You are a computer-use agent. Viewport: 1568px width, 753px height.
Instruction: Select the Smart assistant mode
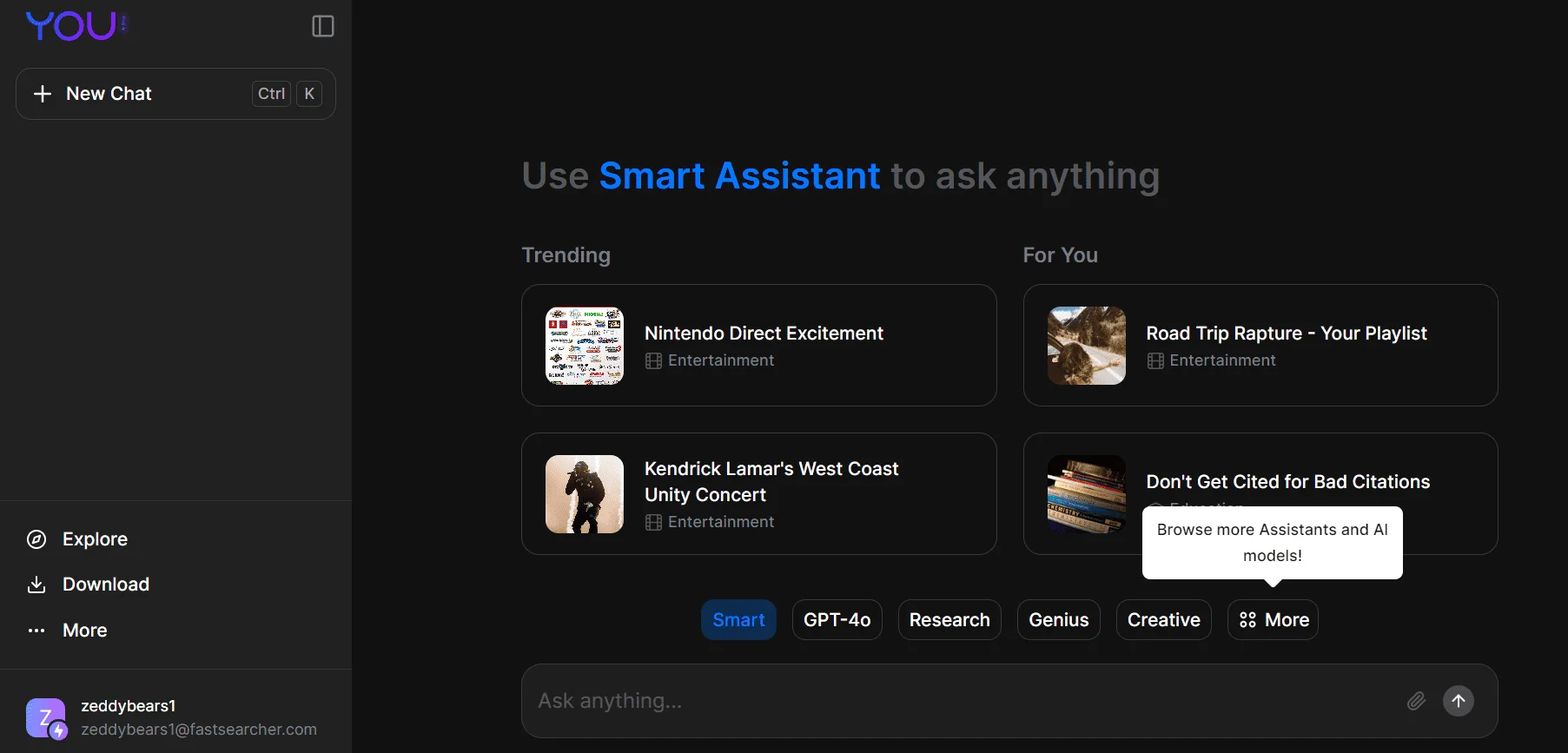(738, 620)
